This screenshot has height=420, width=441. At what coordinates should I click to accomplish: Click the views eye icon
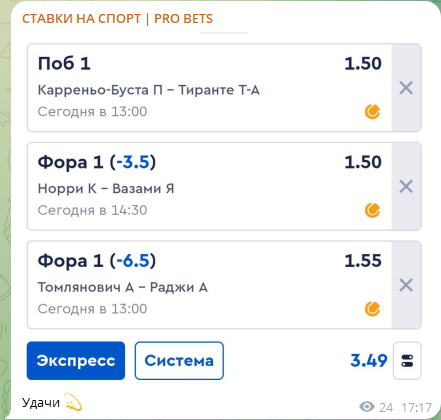367,407
